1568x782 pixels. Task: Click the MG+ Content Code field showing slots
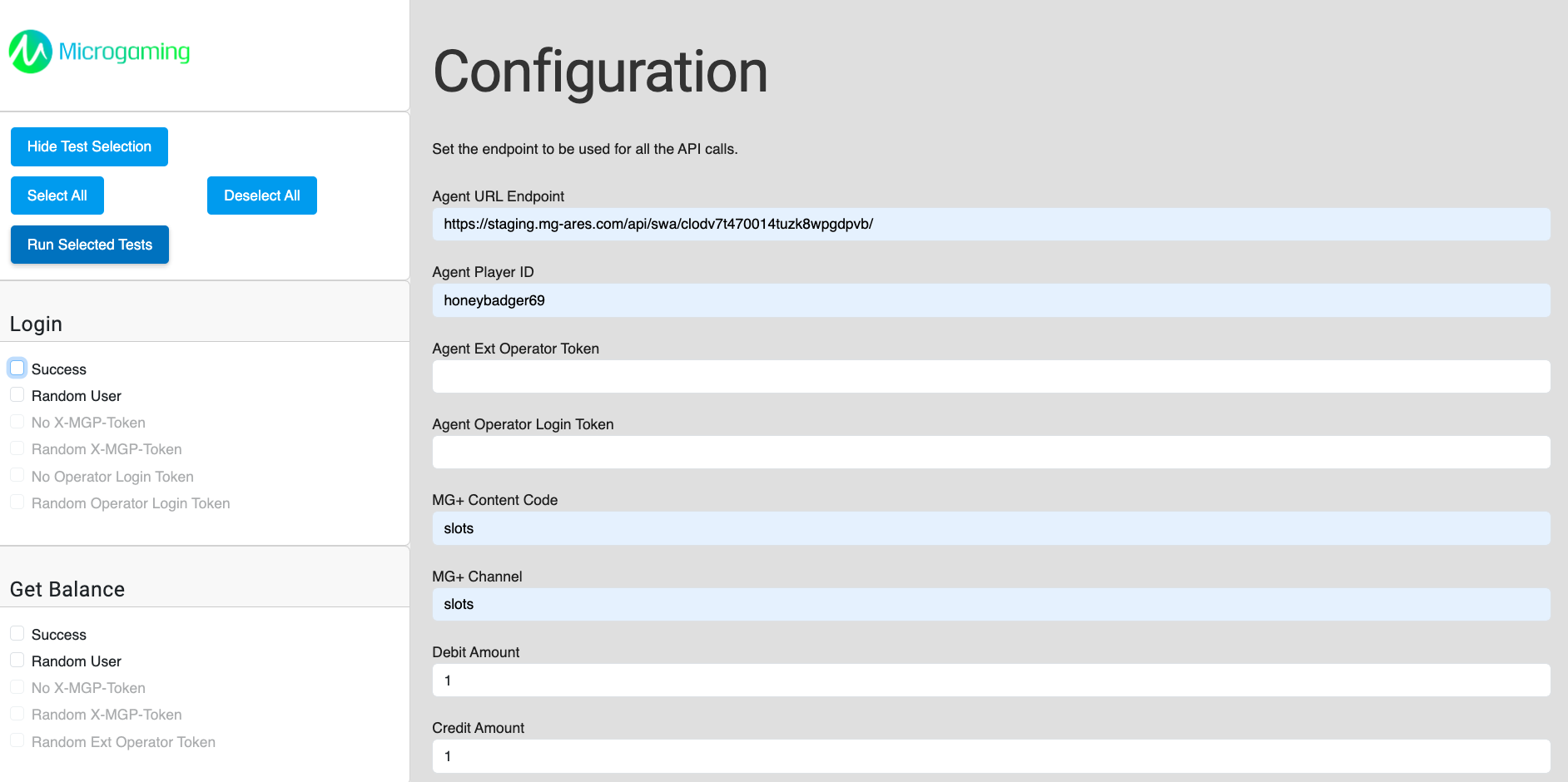pyautogui.click(x=990, y=527)
